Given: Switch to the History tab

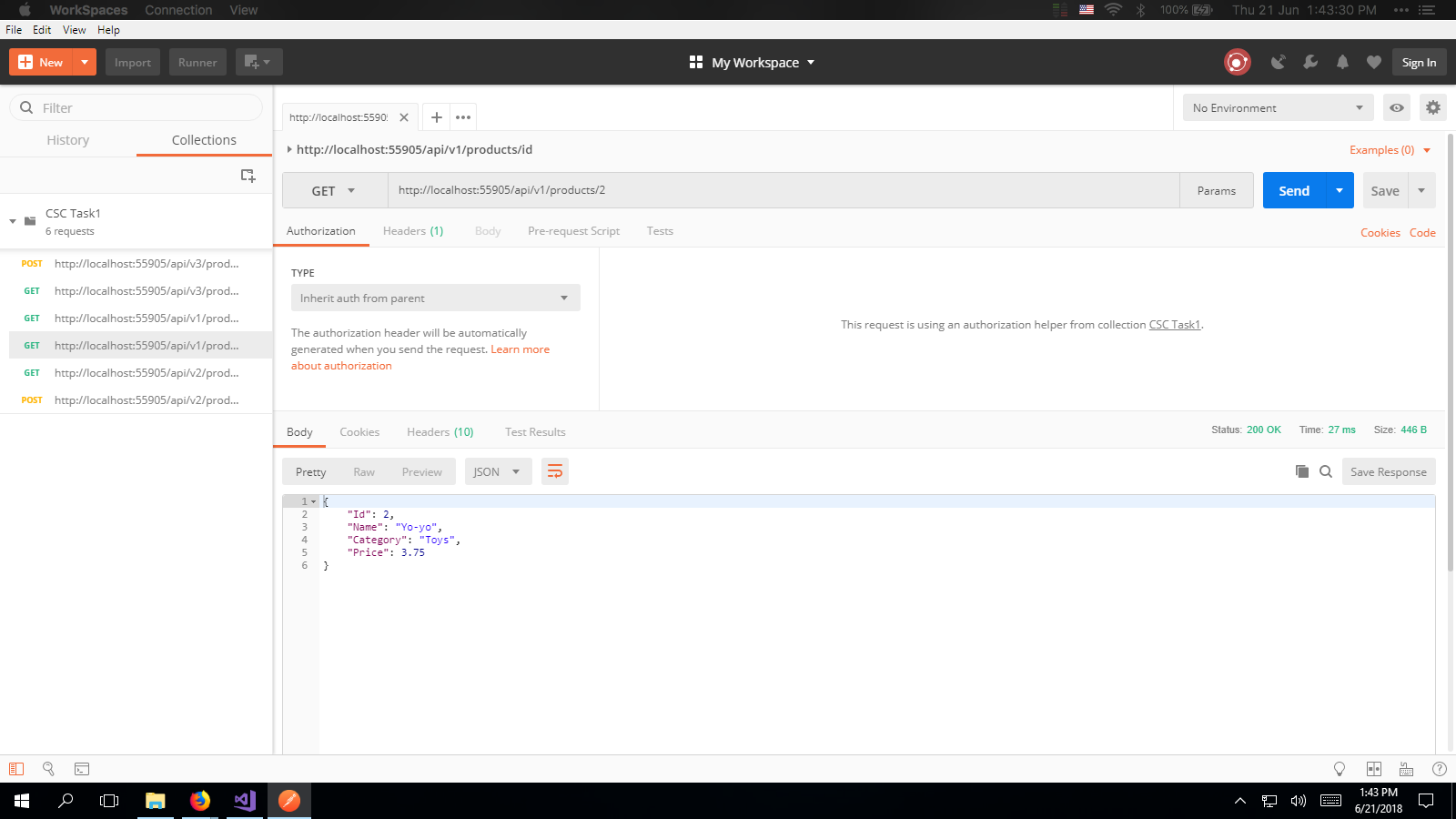Looking at the screenshot, I should tap(68, 140).
